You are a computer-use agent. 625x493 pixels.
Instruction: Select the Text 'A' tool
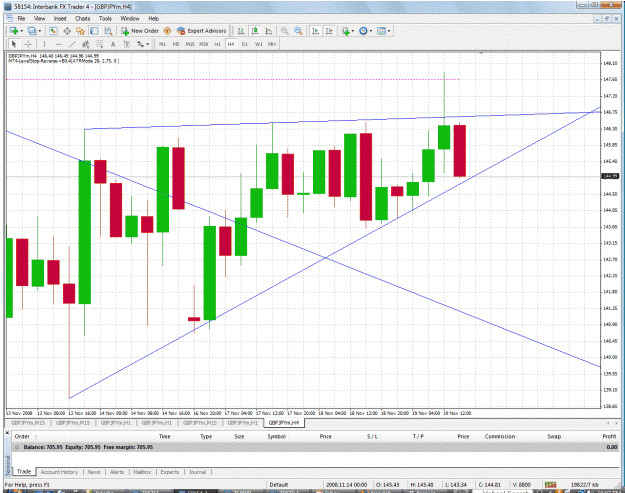click(x=113, y=44)
